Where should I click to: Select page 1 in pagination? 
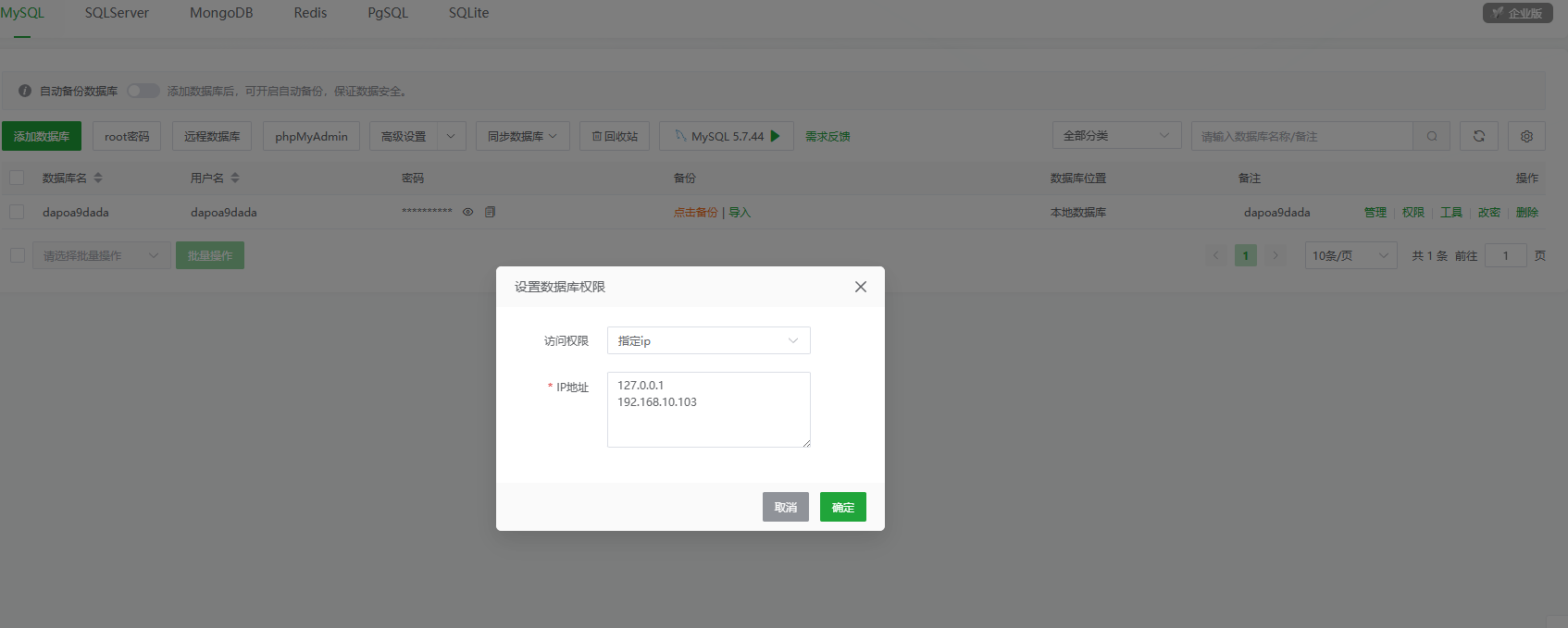coord(1246,255)
